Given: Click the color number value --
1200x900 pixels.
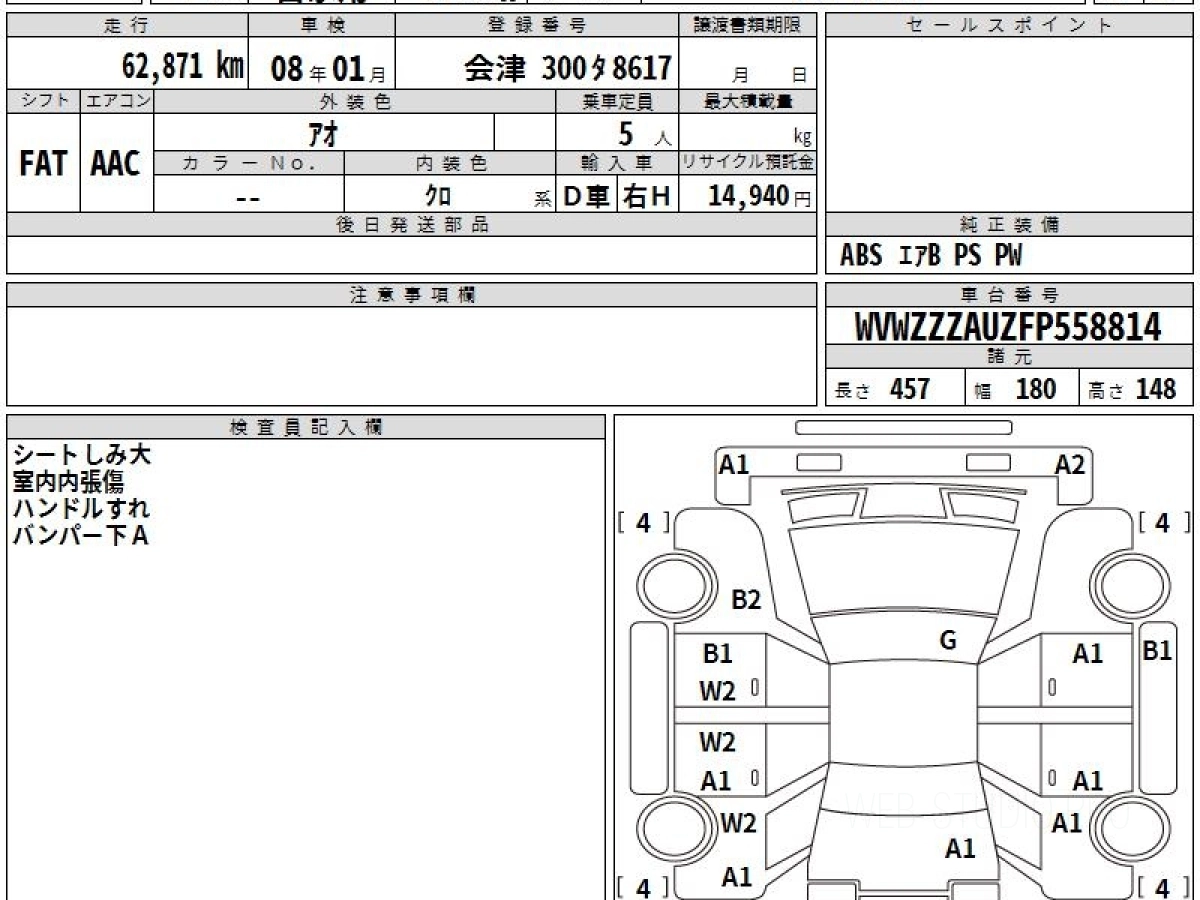Looking at the screenshot, I should click(248, 197).
